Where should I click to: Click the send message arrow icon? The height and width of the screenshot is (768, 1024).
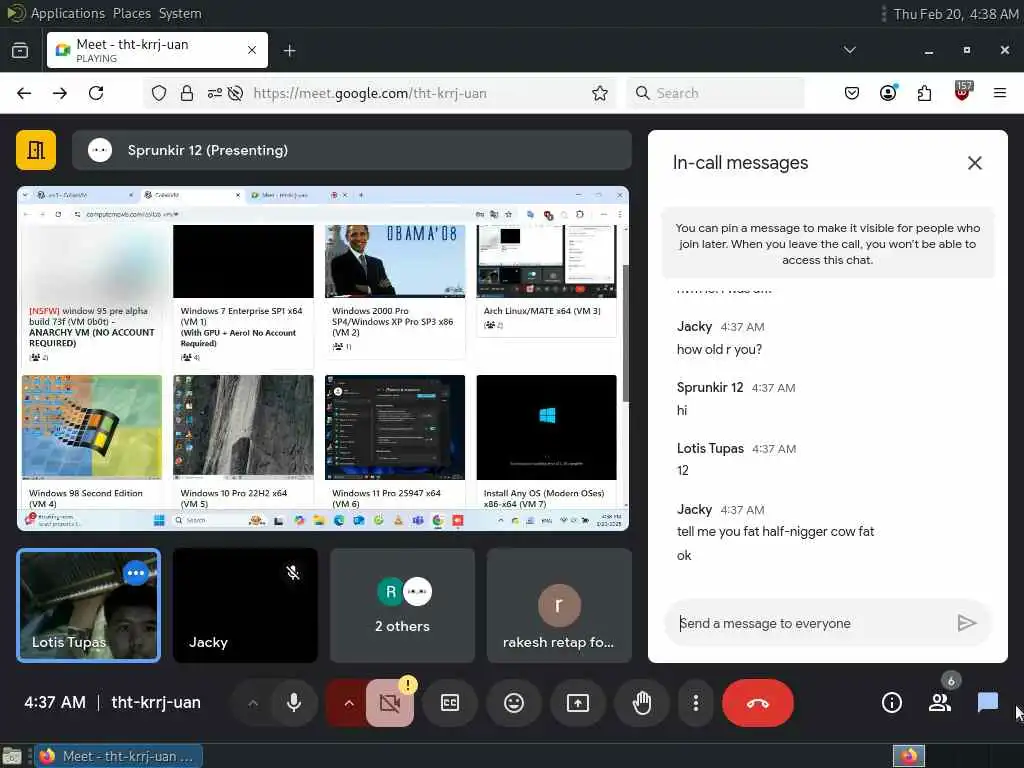click(967, 623)
